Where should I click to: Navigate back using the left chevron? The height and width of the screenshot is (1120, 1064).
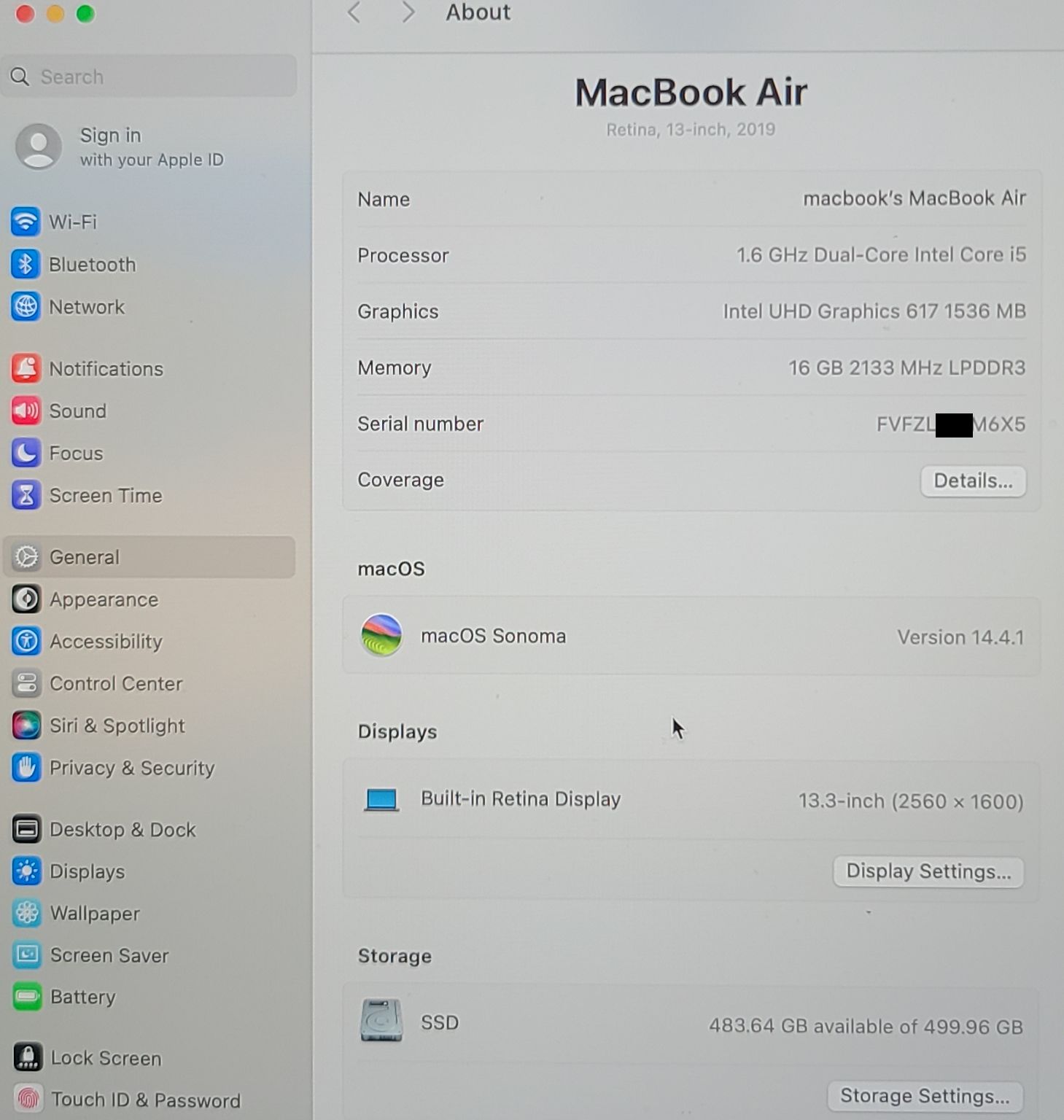coord(354,12)
